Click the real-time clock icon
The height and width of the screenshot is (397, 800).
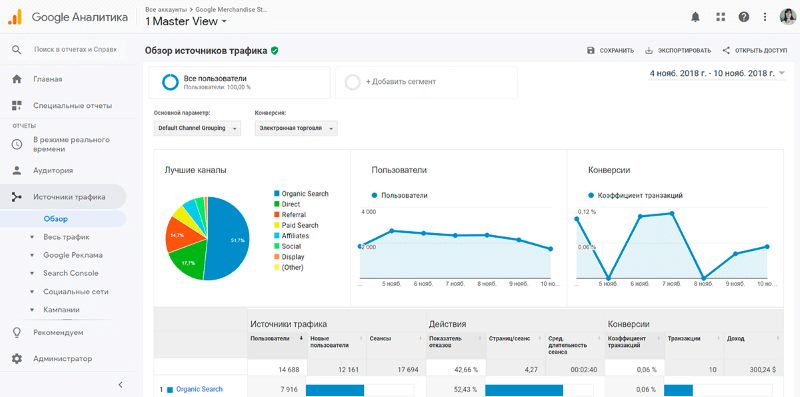(17, 144)
